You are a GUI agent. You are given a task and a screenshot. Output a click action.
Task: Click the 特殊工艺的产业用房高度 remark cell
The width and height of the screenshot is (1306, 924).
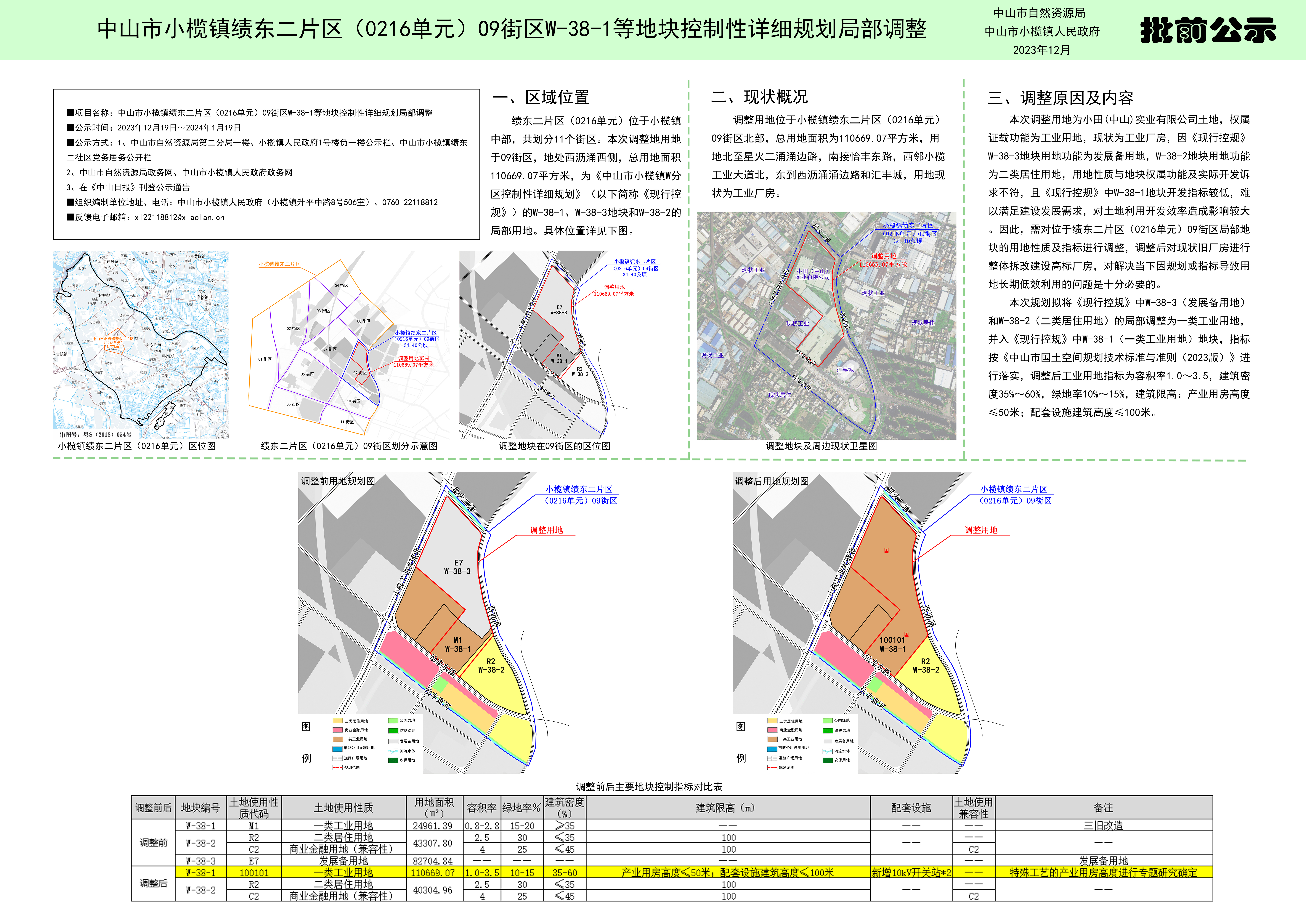pos(1103,872)
